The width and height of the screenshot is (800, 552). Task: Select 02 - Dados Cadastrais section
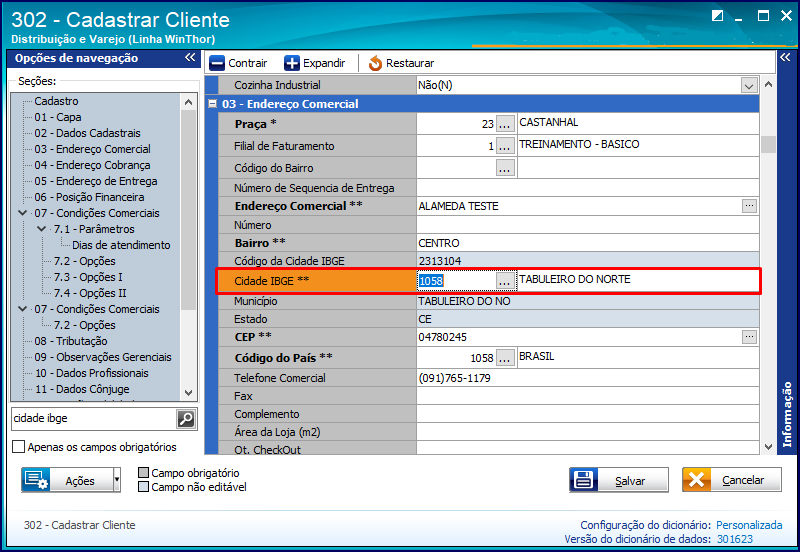click(x=87, y=133)
